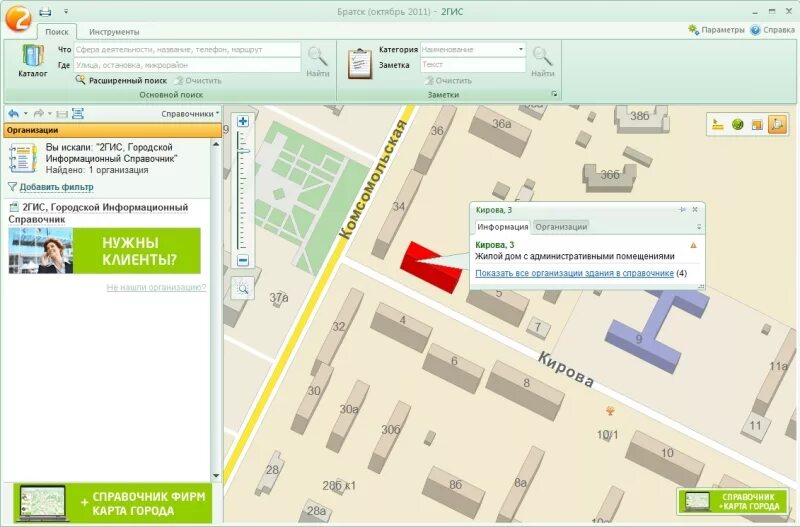This screenshot has width=800, height=527.
Task: Click the Комсомольская street label
Action: pos(373,179)
